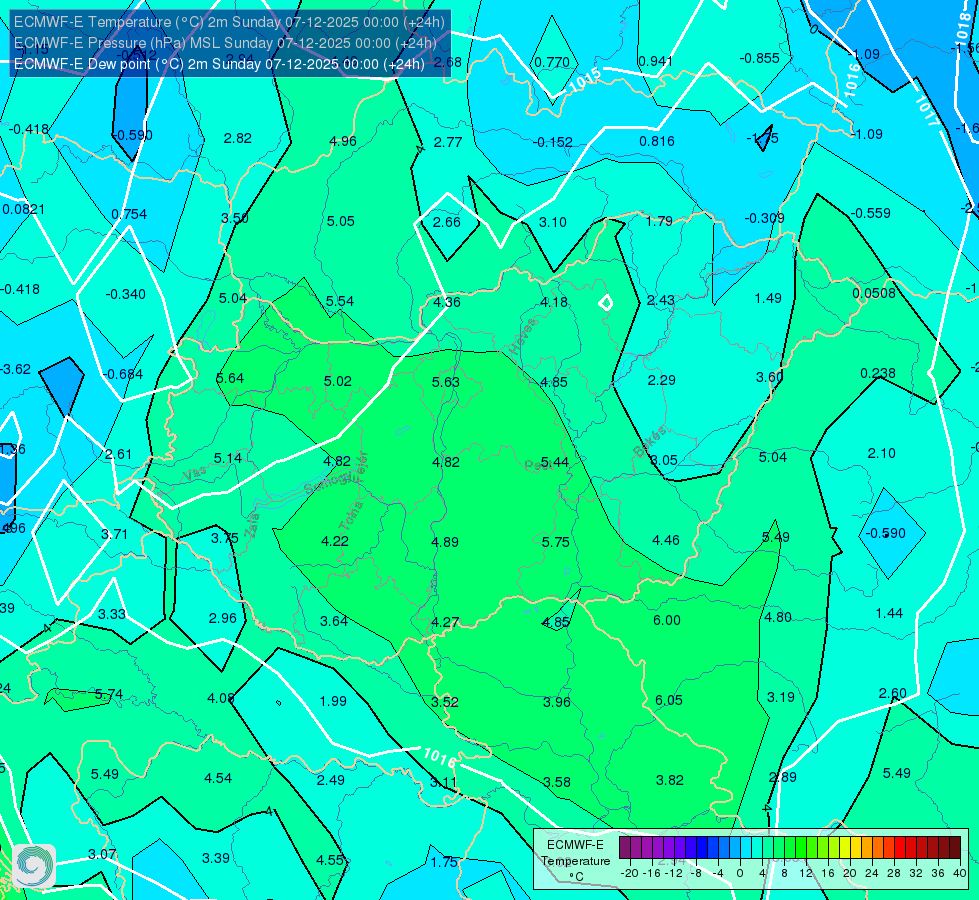Screen dimensions: 979x900
Task: Pick the rightmost dark brown legend swatch
Action: (955, 848)
